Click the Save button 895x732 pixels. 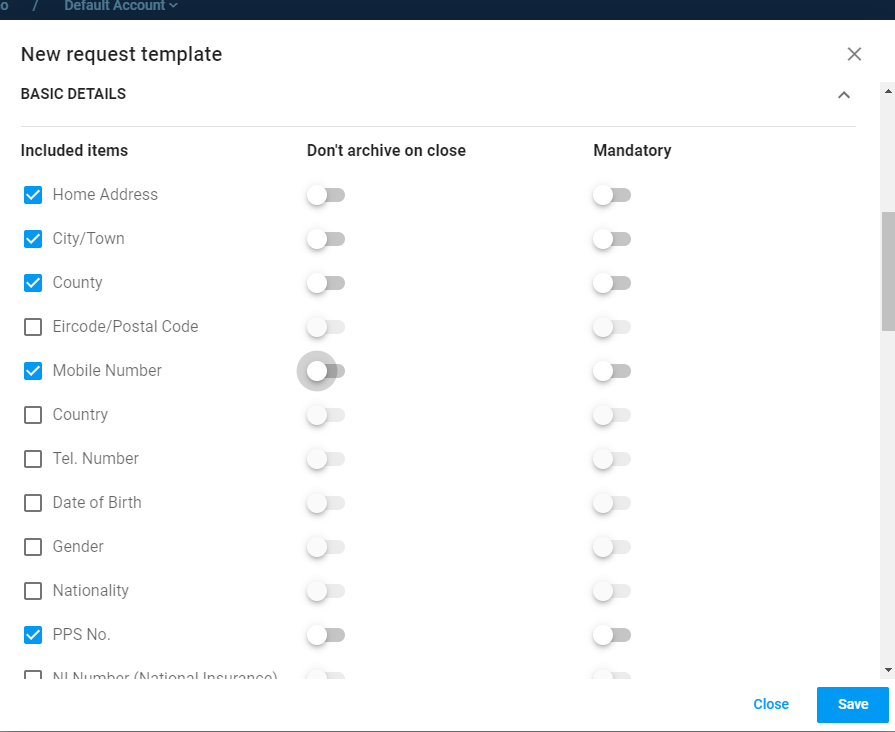point(852,704)
